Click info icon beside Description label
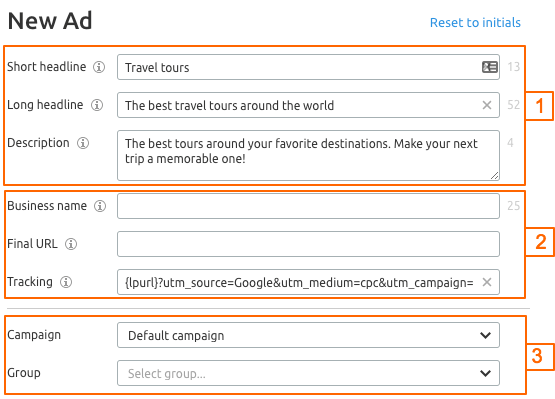This screenshot has width=555, height=399. pos(83,143)
